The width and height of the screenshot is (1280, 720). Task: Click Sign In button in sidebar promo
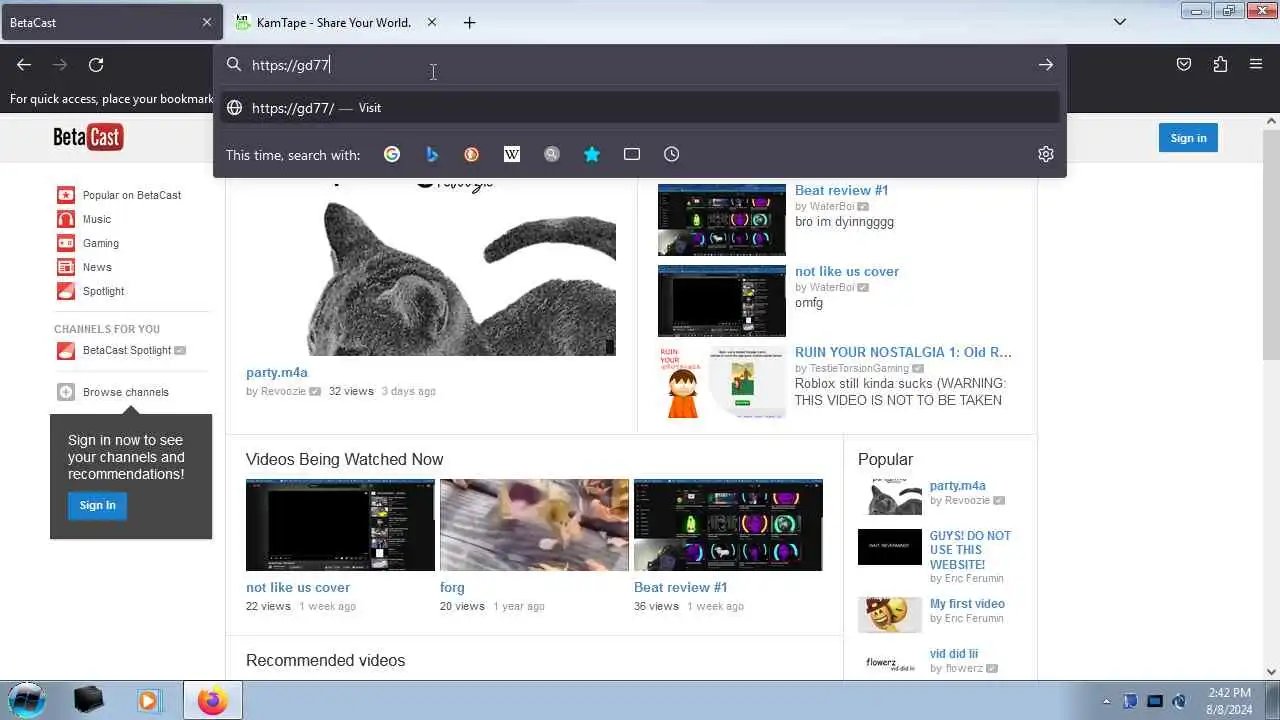point(97,505)
